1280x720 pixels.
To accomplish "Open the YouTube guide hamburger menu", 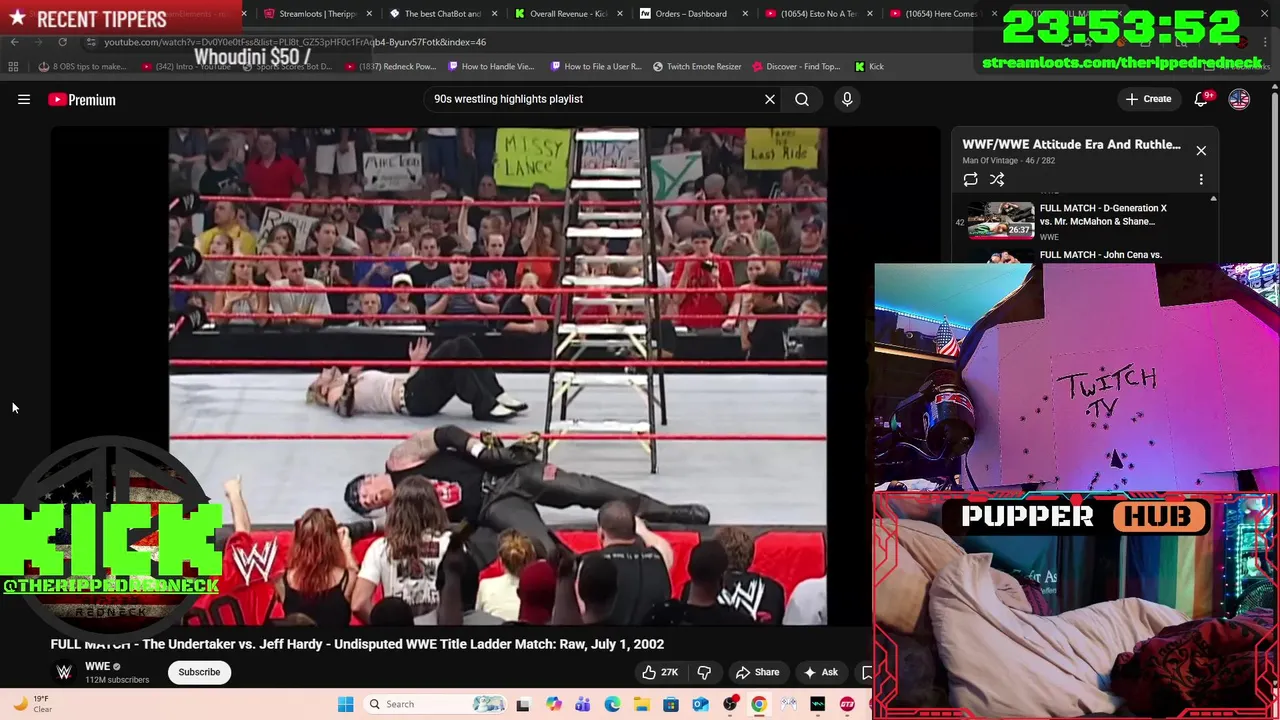I will [24, 99].
